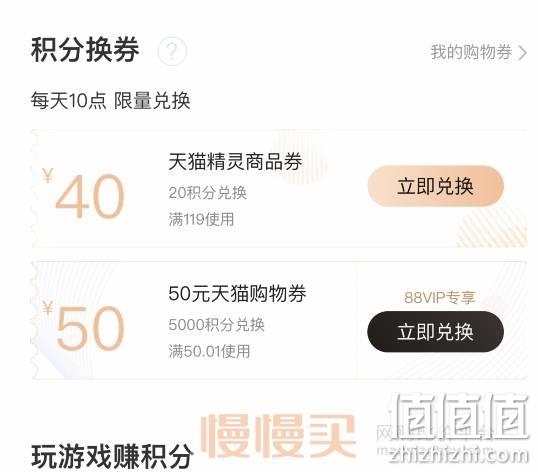Viewport: 538px width, 472px height.
Task: Click the 每天10点 限量兑换 subtitle
Action: tap(110, 101)
